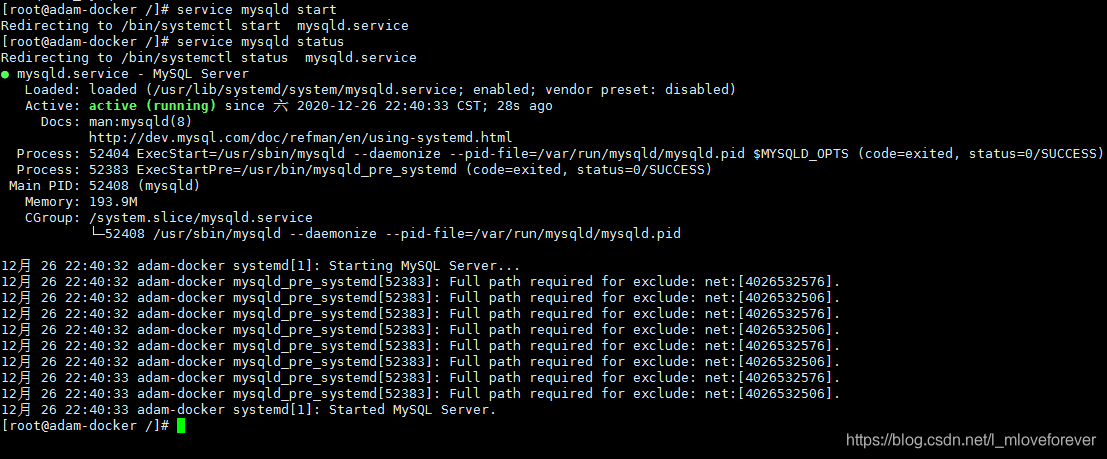Click the CGroup path /system.slice/mysqld.service
Viewport: 1107px width, 459px height.
(200, 217)
